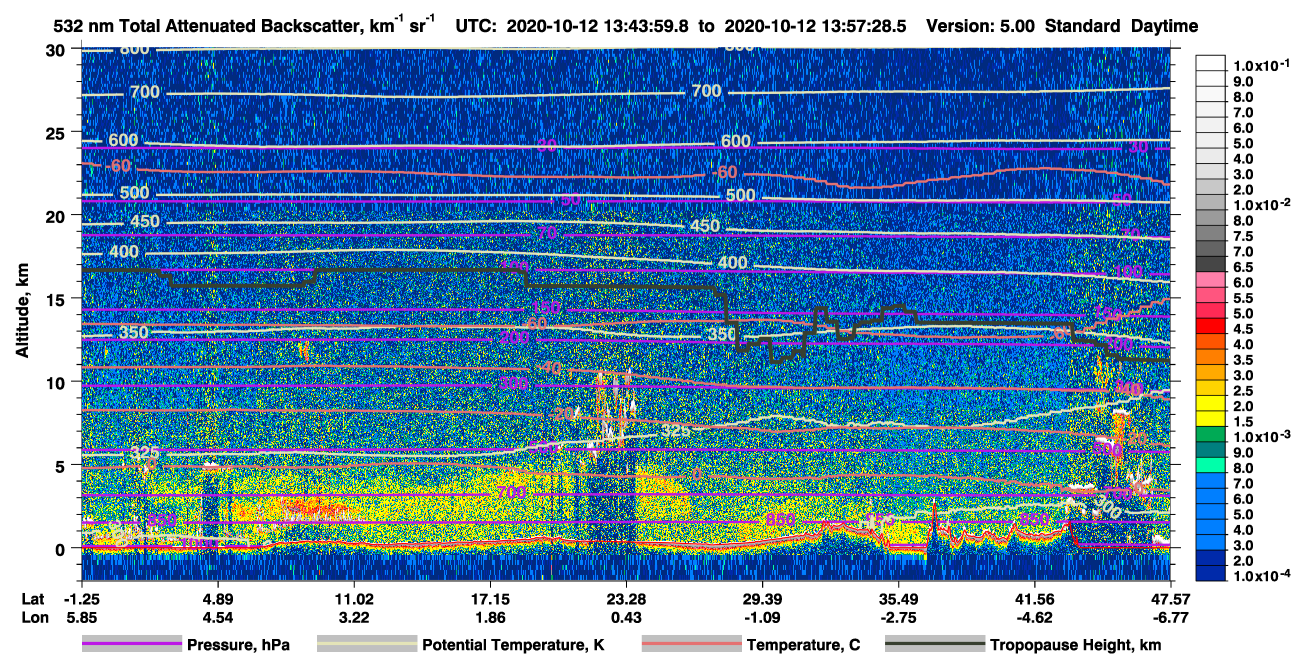Image resolution: width=1300 pixels, height=667 pixels.
Task: Click the longitude value -1.09
Action: [762, 617]
